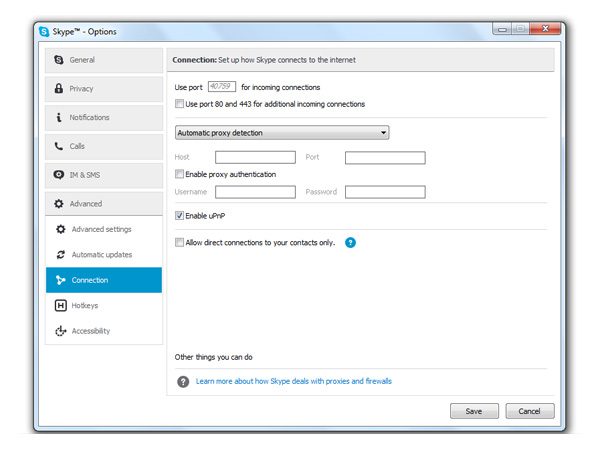
Task: Uncheck the Enable uPnP checkbox
Action: (179, 215)
